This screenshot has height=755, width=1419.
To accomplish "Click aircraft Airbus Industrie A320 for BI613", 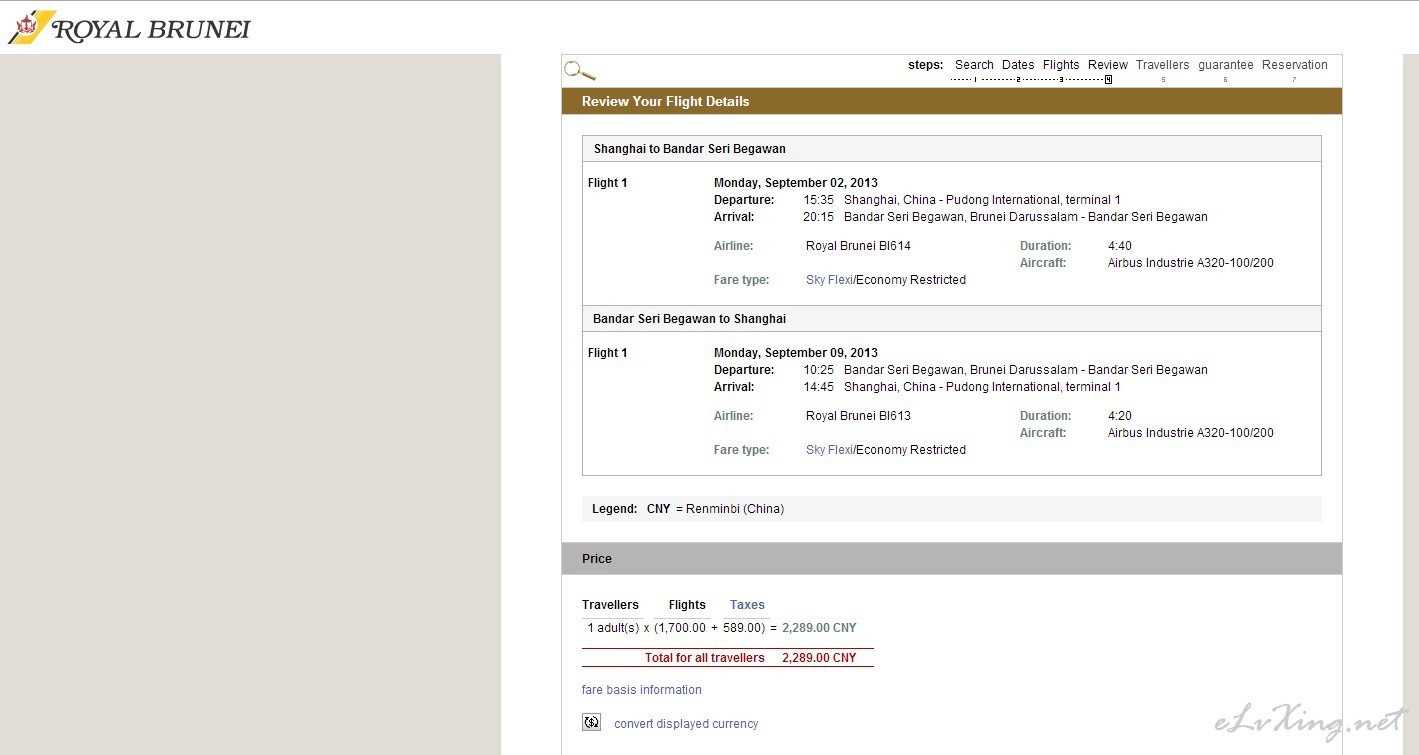I will tap(1191, 433).
